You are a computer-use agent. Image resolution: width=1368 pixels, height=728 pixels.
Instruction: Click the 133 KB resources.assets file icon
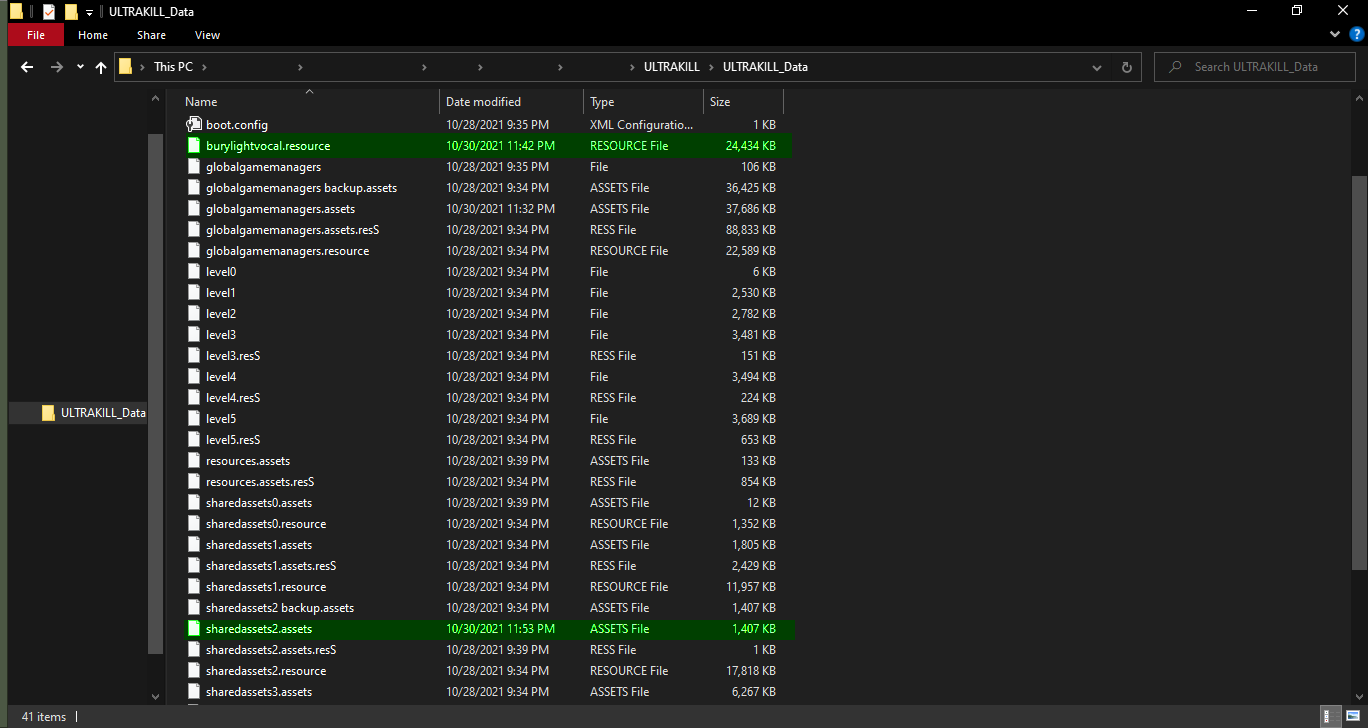pyautogui.click(x=195, y=461)
